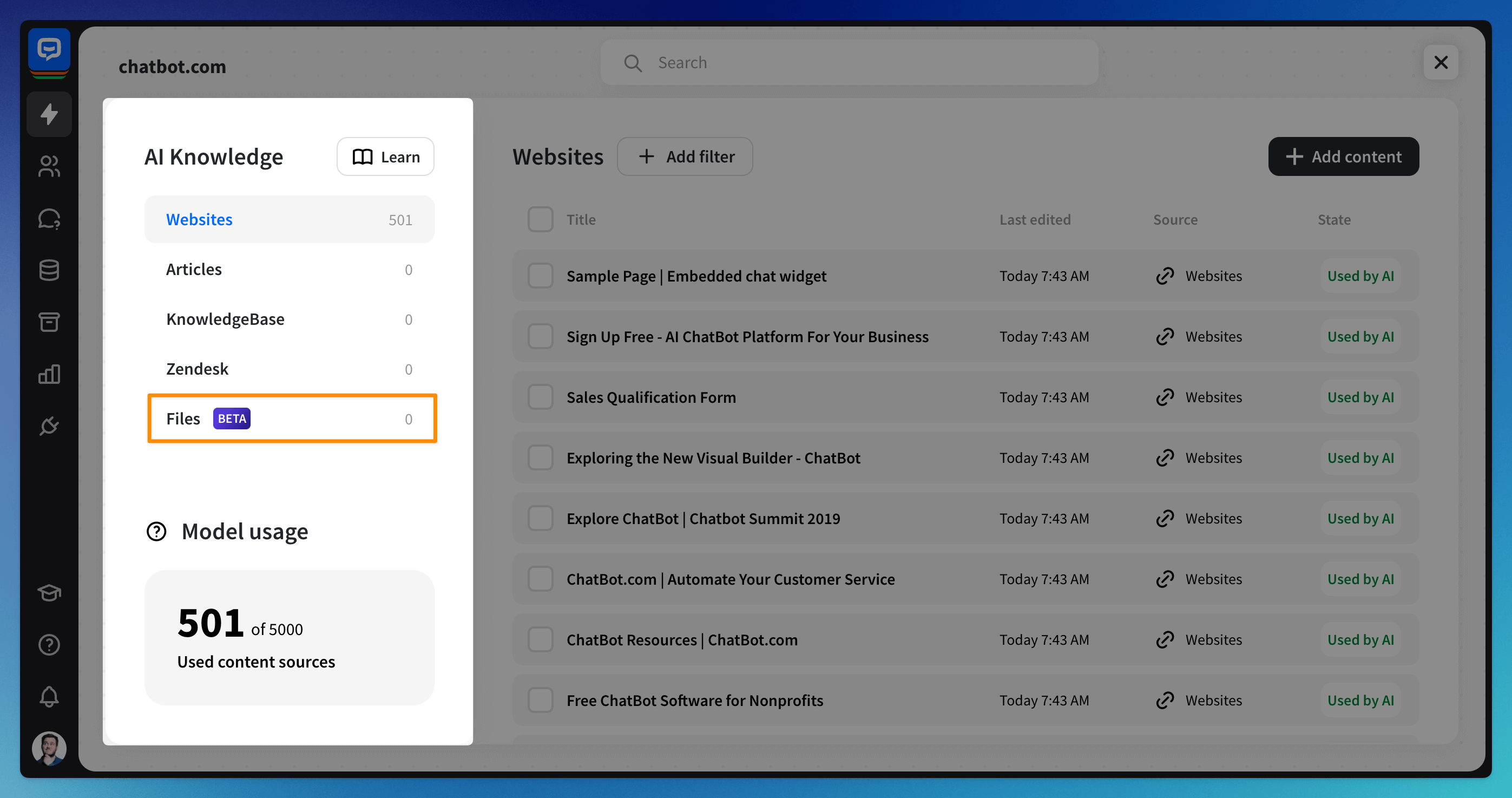The height and width of the screenshot is (798, 1512).
Task: Check the Sales Qualification Form checkbox
Action: point(540,397)
